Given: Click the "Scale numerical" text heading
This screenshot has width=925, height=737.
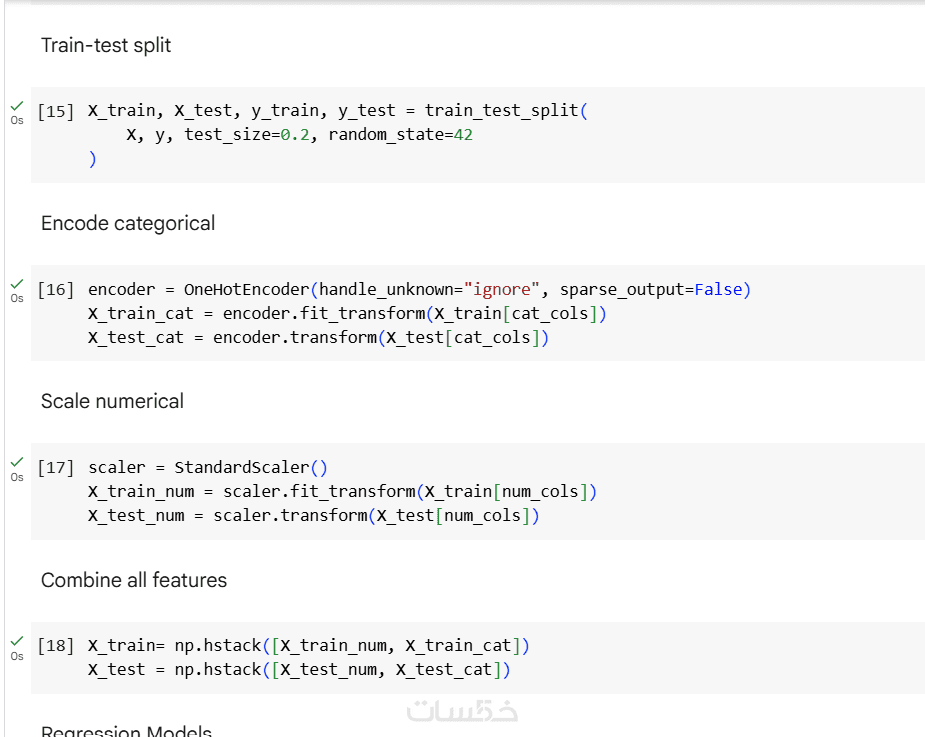Looking at the screenshot, I should pos(112,401).
